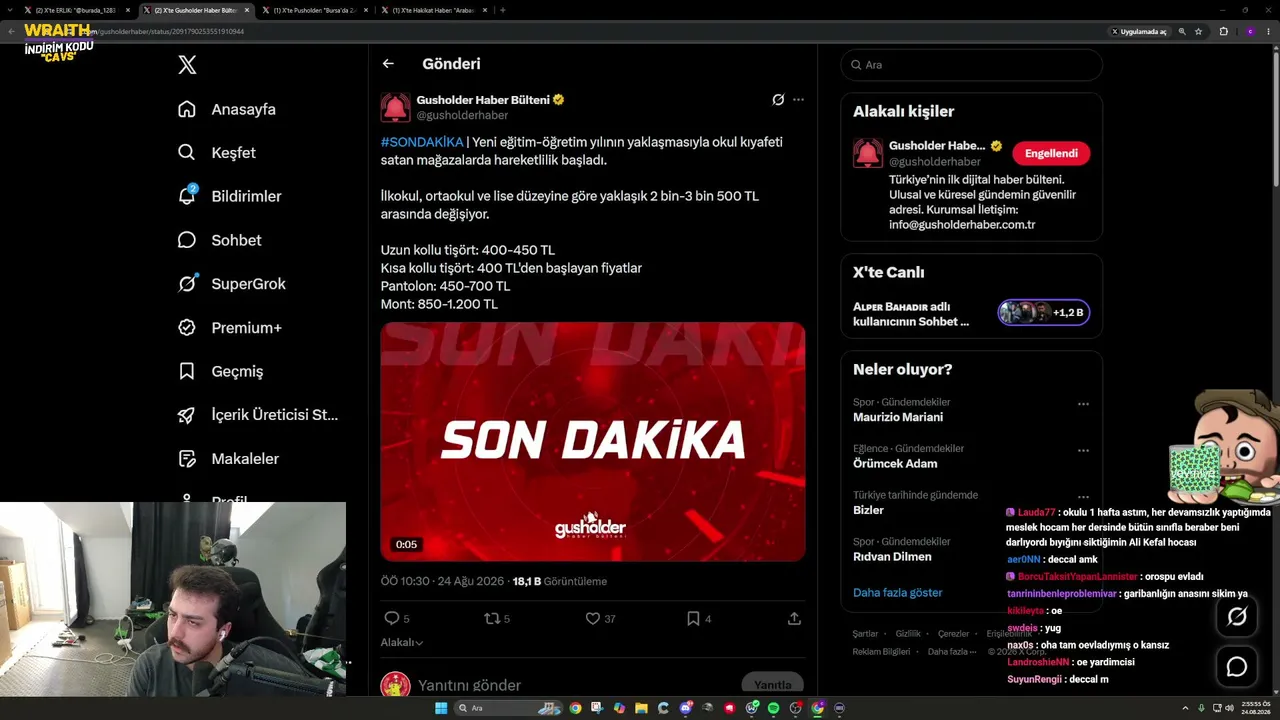1280x720 pixels.
Task: Click the reply icon showing 5 replies
Action: pyautogui.click(x=392, y=619)
